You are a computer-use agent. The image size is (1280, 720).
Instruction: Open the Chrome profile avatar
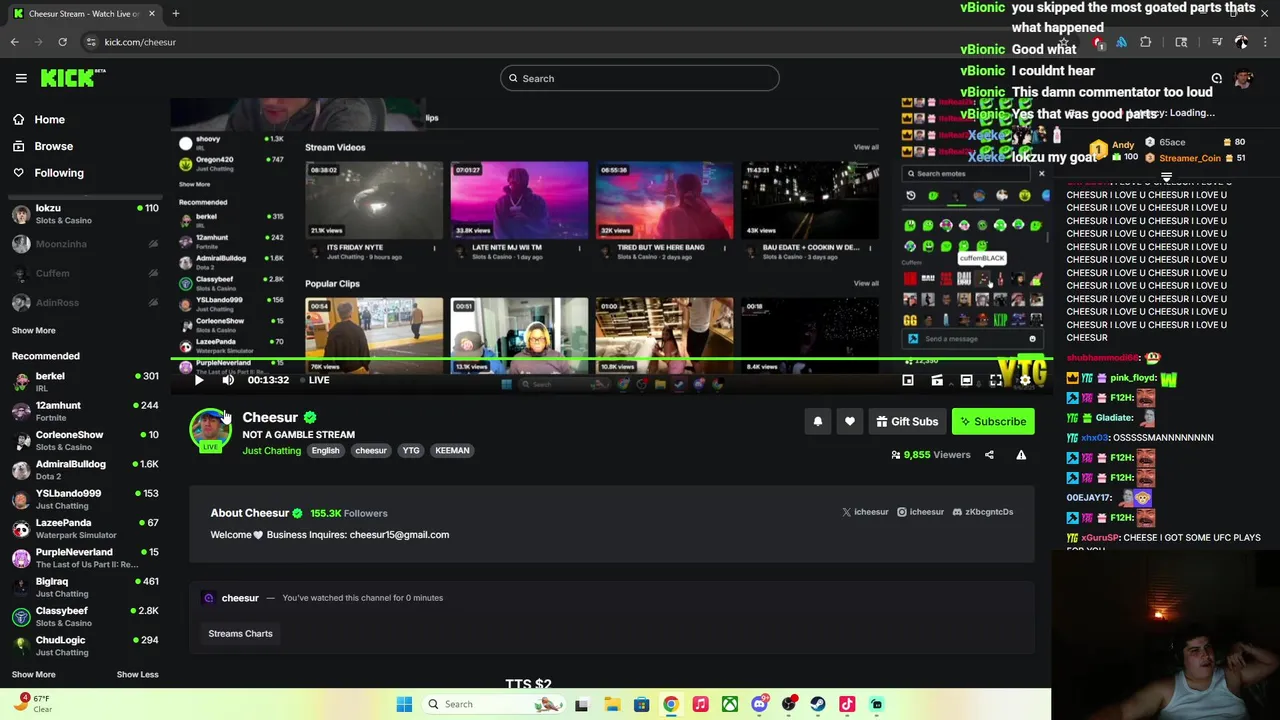coord(1241,42)
